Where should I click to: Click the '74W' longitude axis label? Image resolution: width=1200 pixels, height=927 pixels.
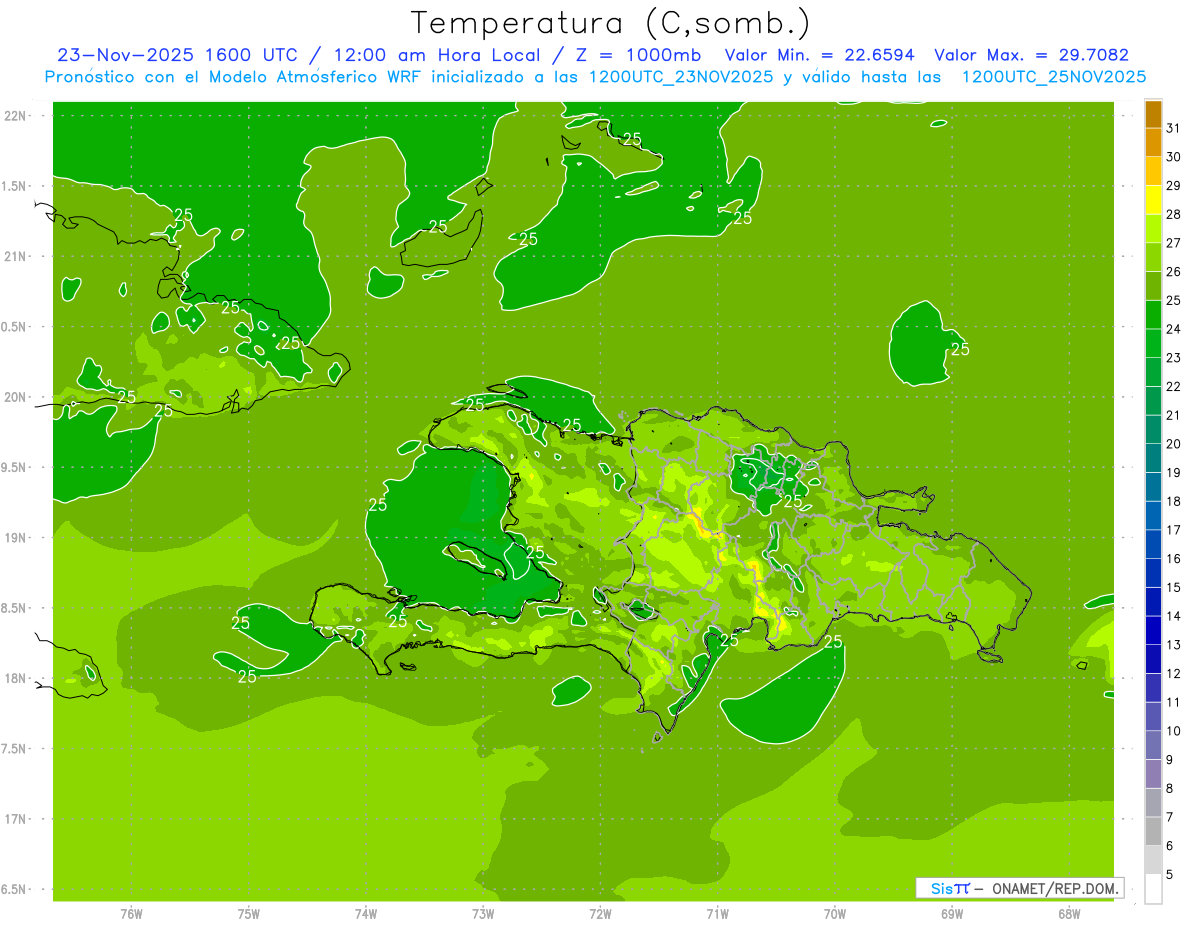365,914
